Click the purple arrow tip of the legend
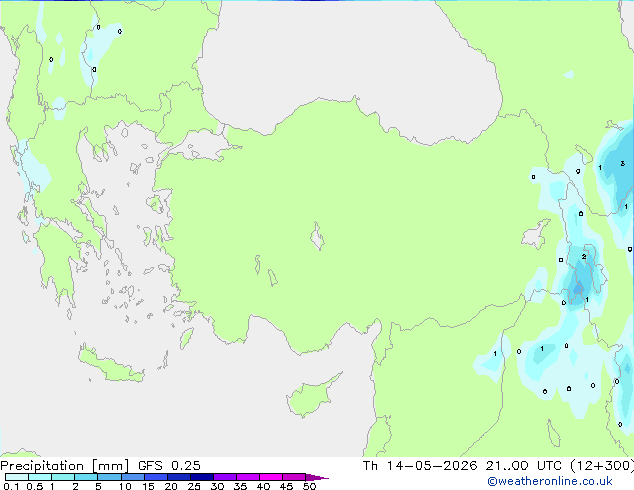This screenshot has width=634, height=490. (317, 477)
